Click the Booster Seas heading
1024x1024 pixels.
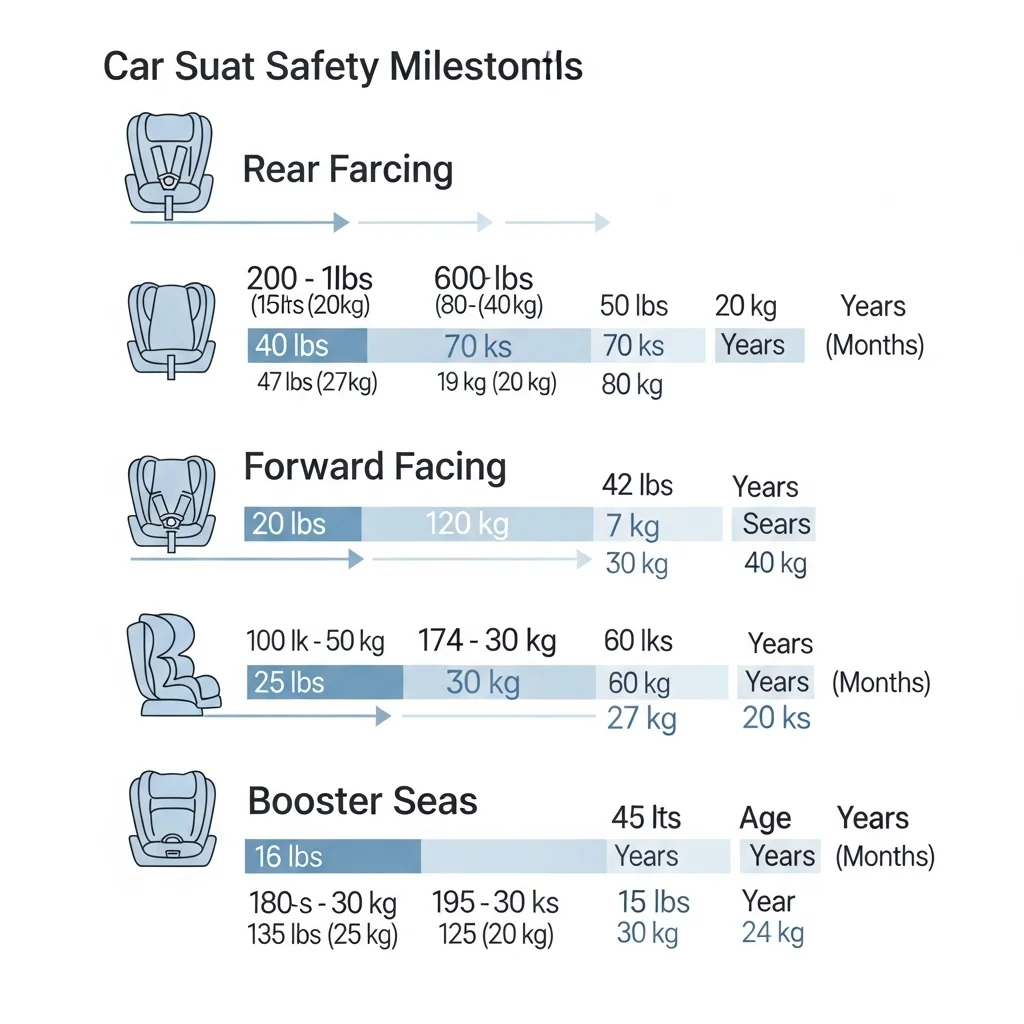[362, 801]
